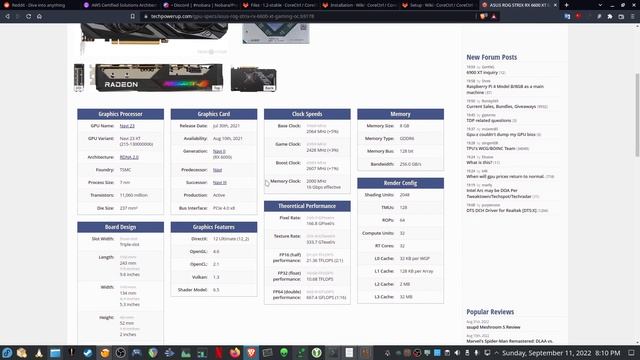Open Brave browser from the taskbar
The height and width of the screenshot is (360, 640).
(251, 353)
